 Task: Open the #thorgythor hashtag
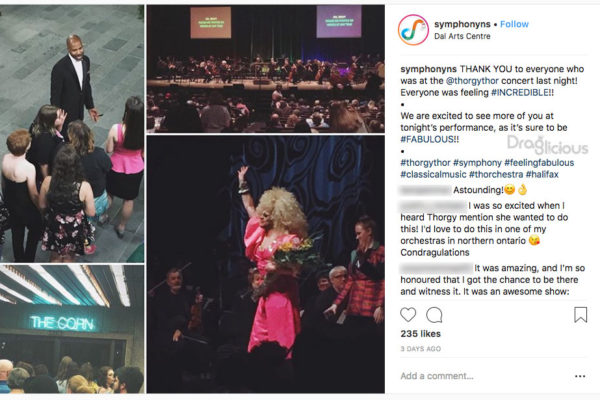[x=425, y=163]
